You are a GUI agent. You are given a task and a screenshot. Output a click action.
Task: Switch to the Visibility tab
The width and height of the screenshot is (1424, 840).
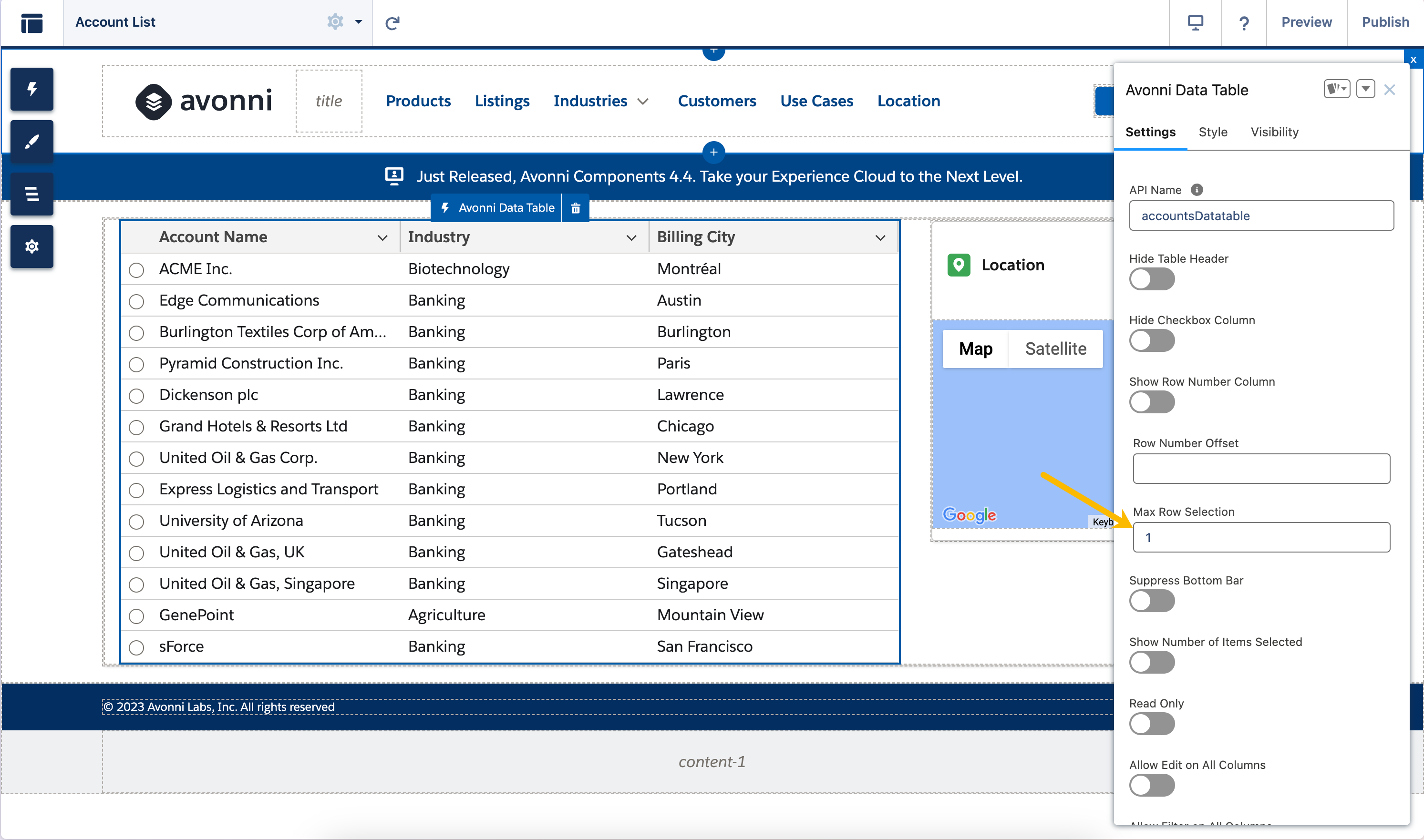point(1274,132)
